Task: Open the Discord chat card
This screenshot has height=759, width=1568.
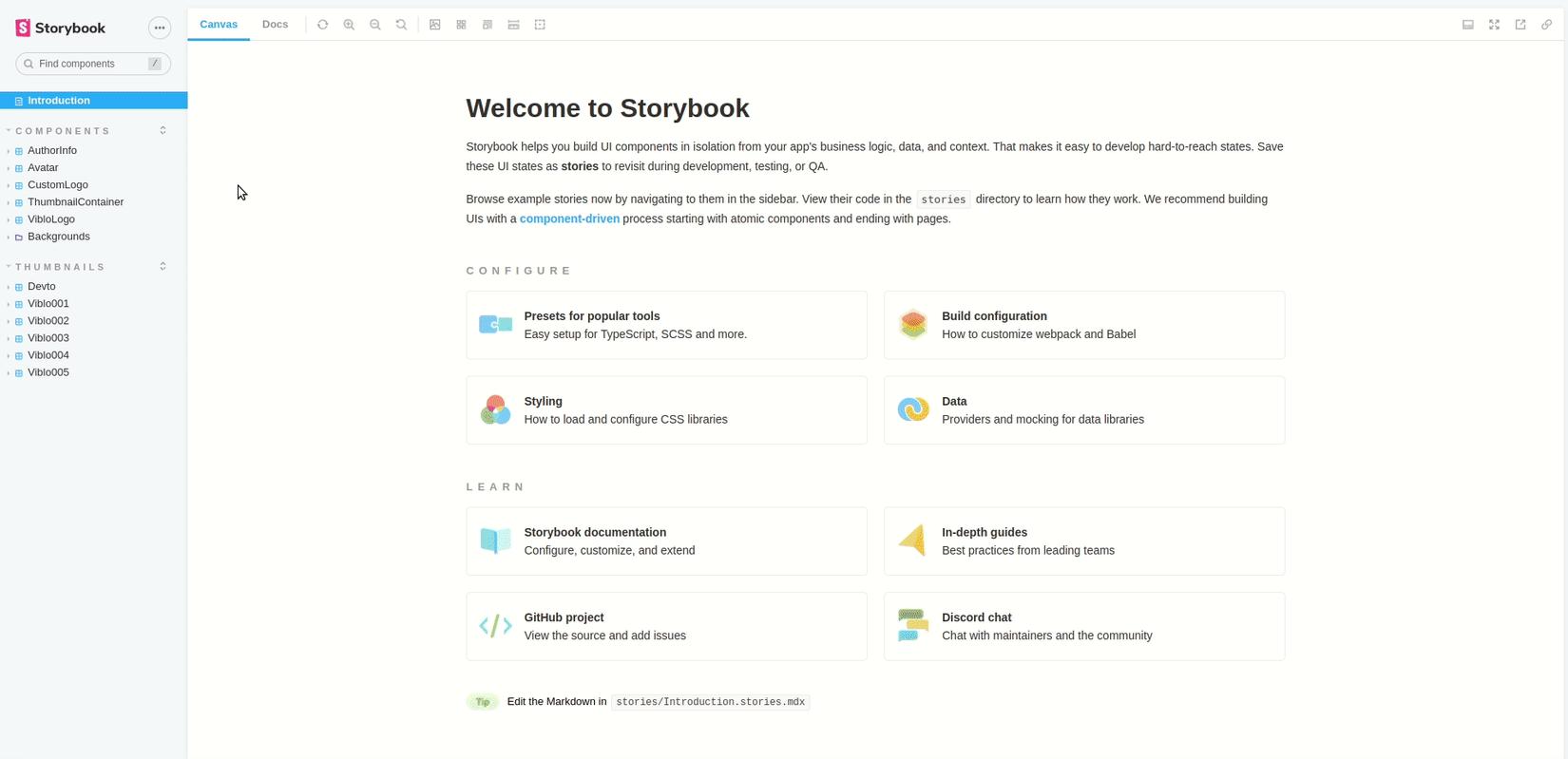Action: click(x=1084, y=627)
